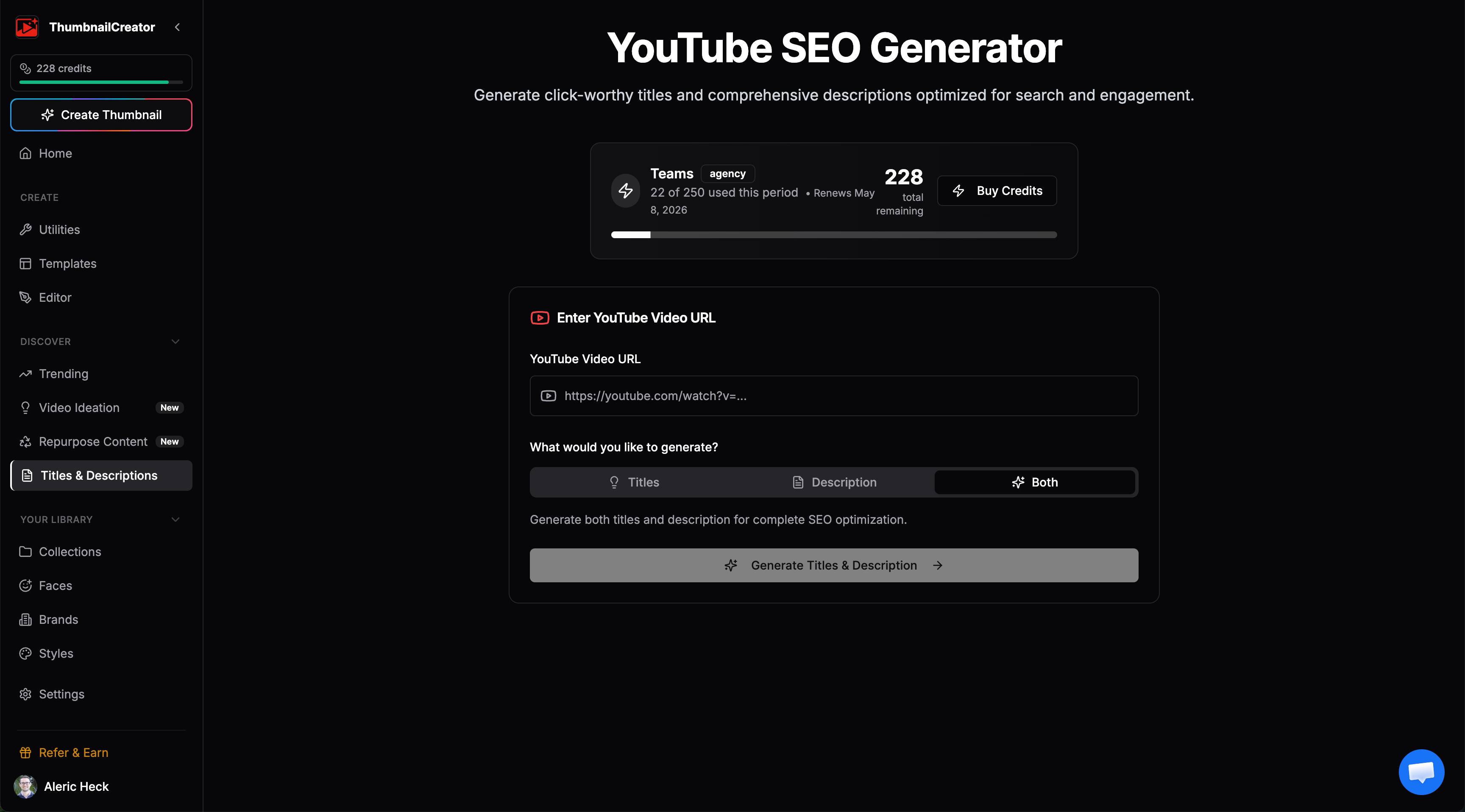Image resolution: width=1465 pixels, height=812 pixels.
Task: Click the 228 credits coin icon
Action: (x=25, y=68)
